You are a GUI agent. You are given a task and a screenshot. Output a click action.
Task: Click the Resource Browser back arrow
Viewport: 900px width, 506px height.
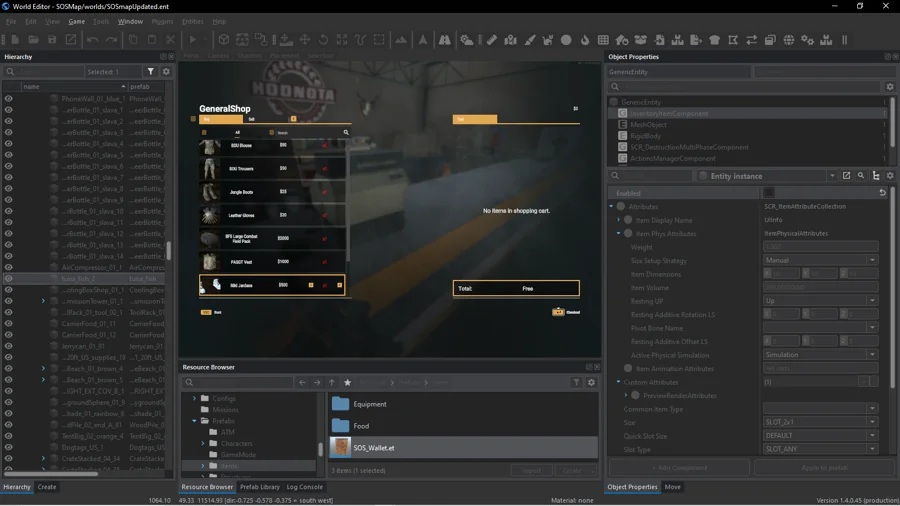click(302, 382)
